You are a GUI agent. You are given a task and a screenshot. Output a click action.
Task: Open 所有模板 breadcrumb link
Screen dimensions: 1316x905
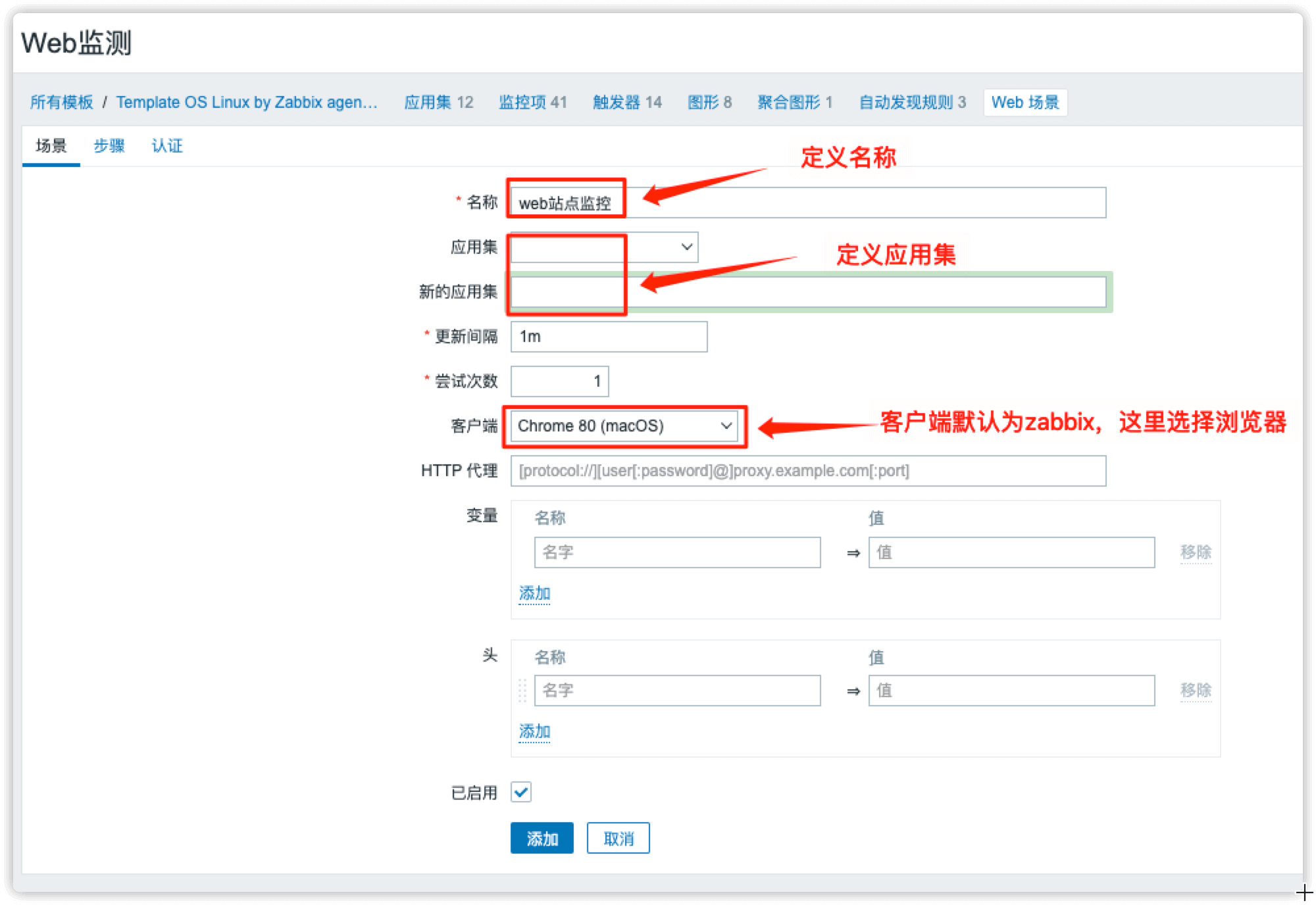tap(62, 103)
